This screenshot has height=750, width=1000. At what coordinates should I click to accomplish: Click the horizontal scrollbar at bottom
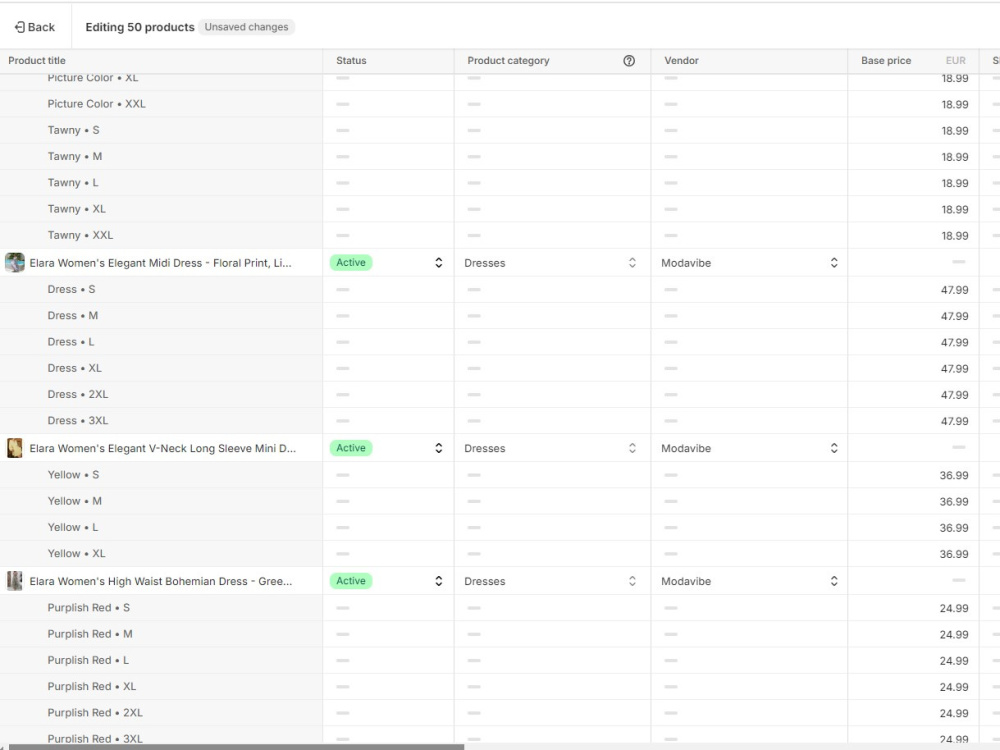tap(236, 747)
